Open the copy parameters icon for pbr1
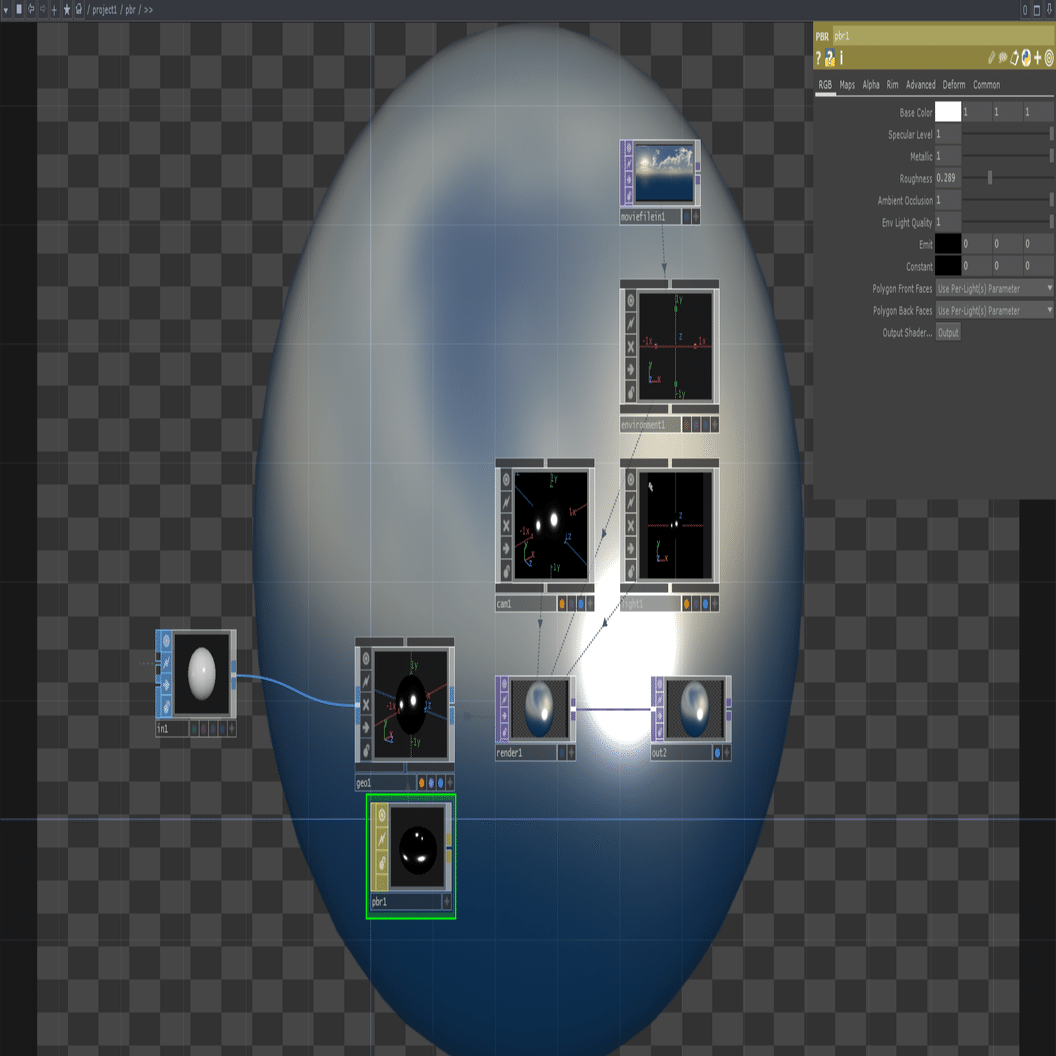This screenshot has width=1056, height=1056. pos(1014,58)
